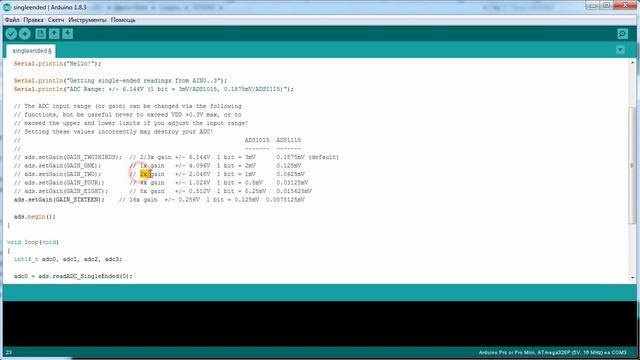Image resolution: width=640 pixels, height=360 pixels.
Task: Select the singleended sketch tab
Action: coord(31,51)
